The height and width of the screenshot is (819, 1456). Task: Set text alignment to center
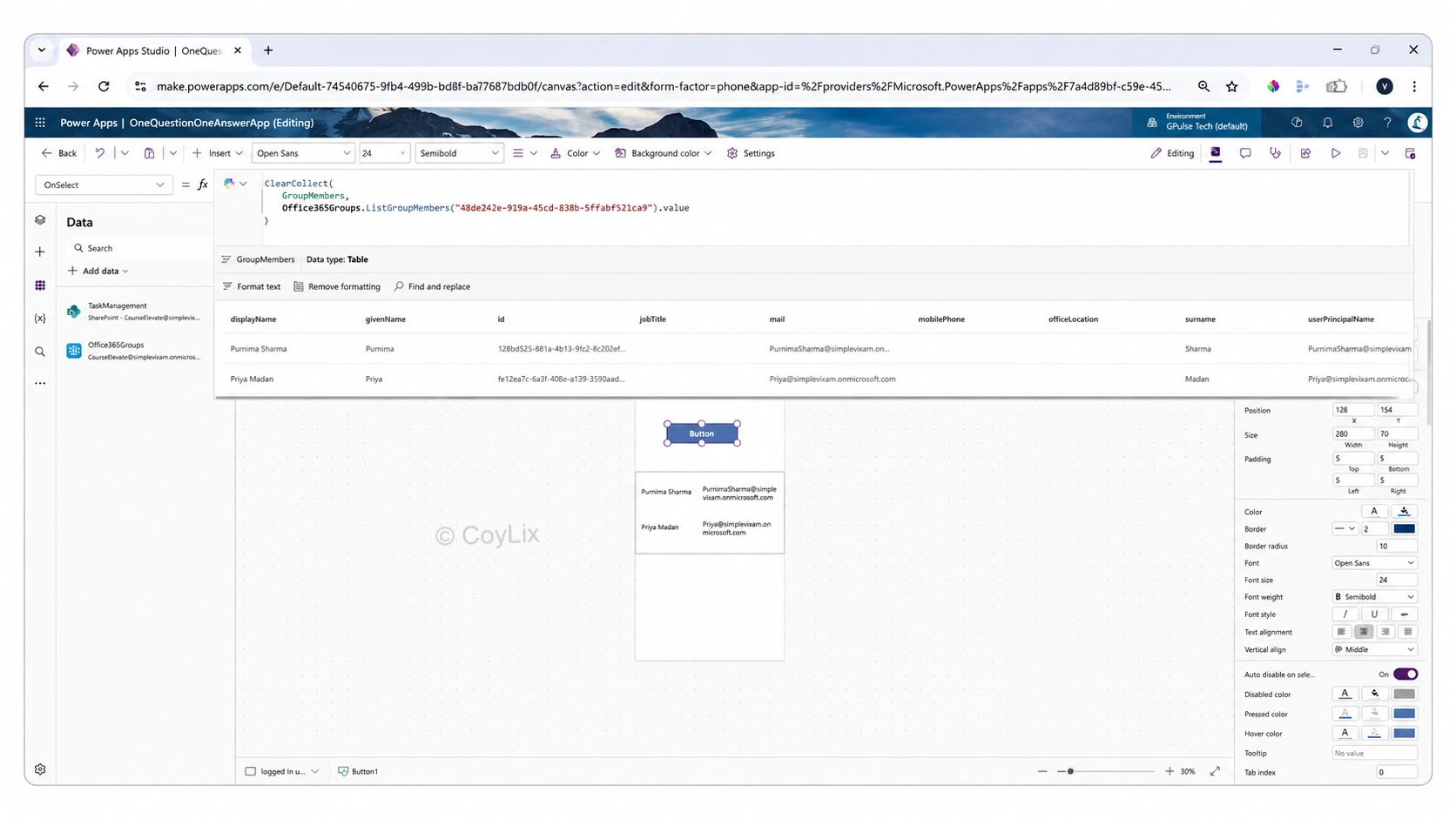[x=1364, y=632]
